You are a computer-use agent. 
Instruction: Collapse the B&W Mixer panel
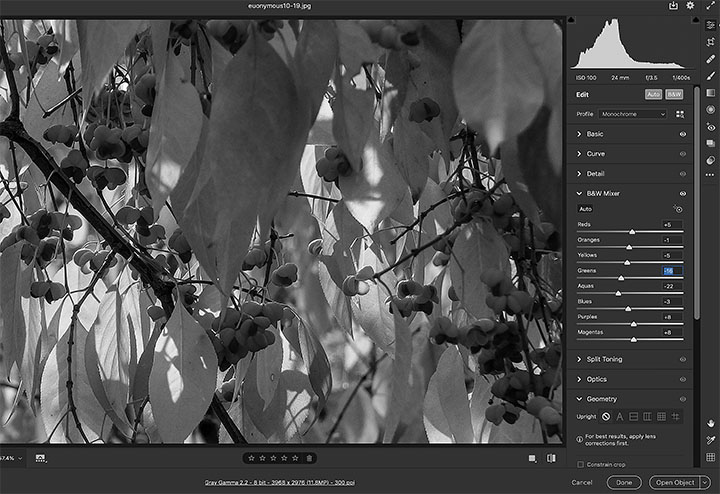(x=579, y=194)
